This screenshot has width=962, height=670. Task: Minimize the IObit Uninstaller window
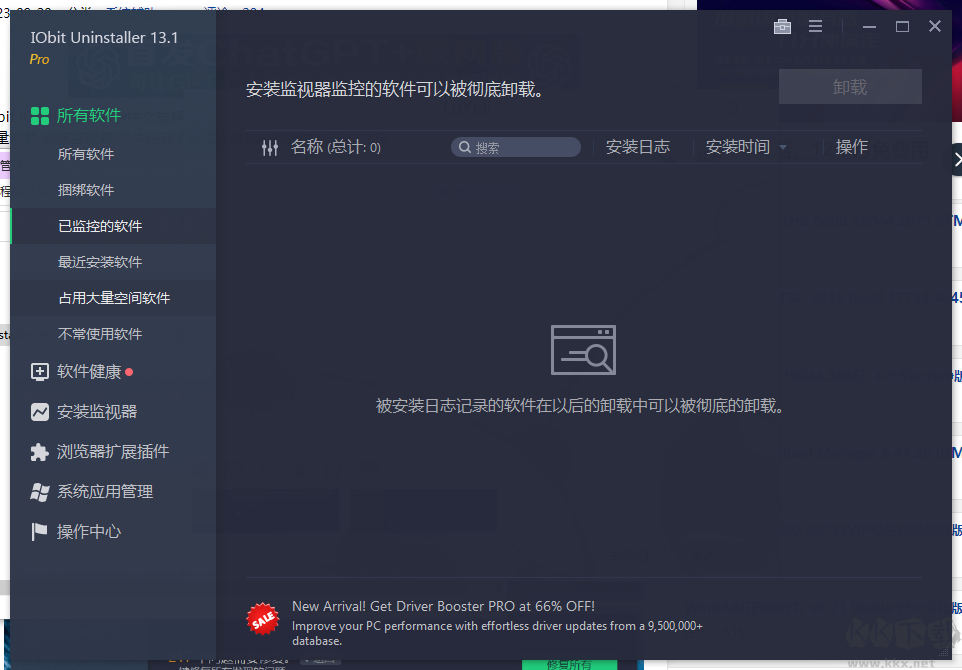pyautogui.click(x=869, y=26)
